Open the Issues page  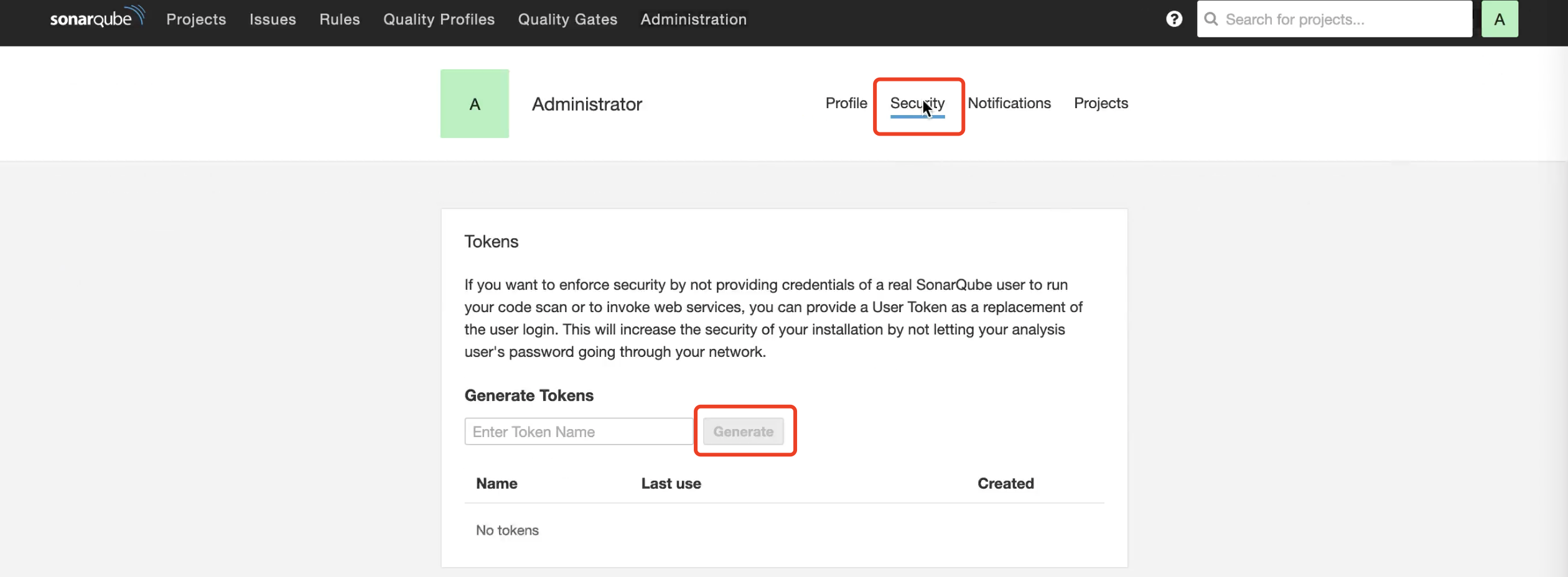272,19
